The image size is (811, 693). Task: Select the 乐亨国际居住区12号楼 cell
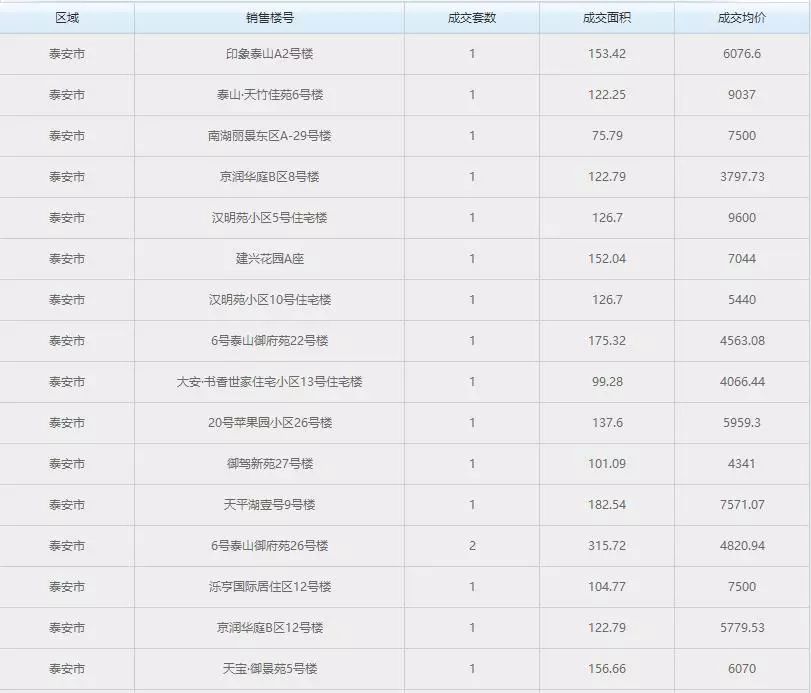coord(269,586)
